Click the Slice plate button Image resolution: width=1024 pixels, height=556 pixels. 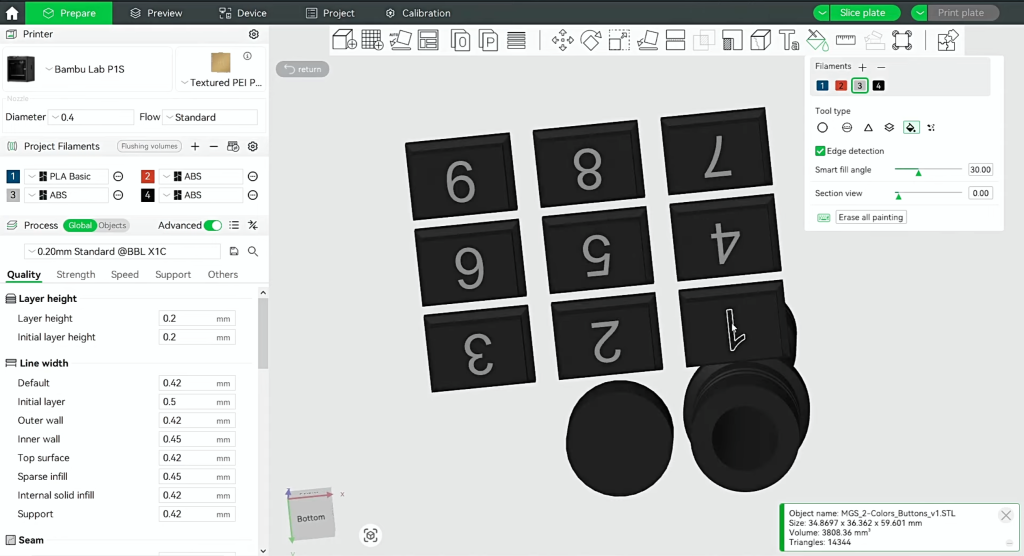[863, 13]
